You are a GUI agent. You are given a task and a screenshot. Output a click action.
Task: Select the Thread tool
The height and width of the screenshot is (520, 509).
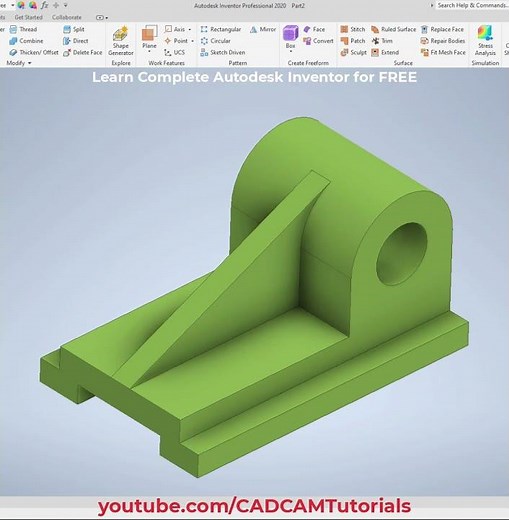tap(23, 29)
